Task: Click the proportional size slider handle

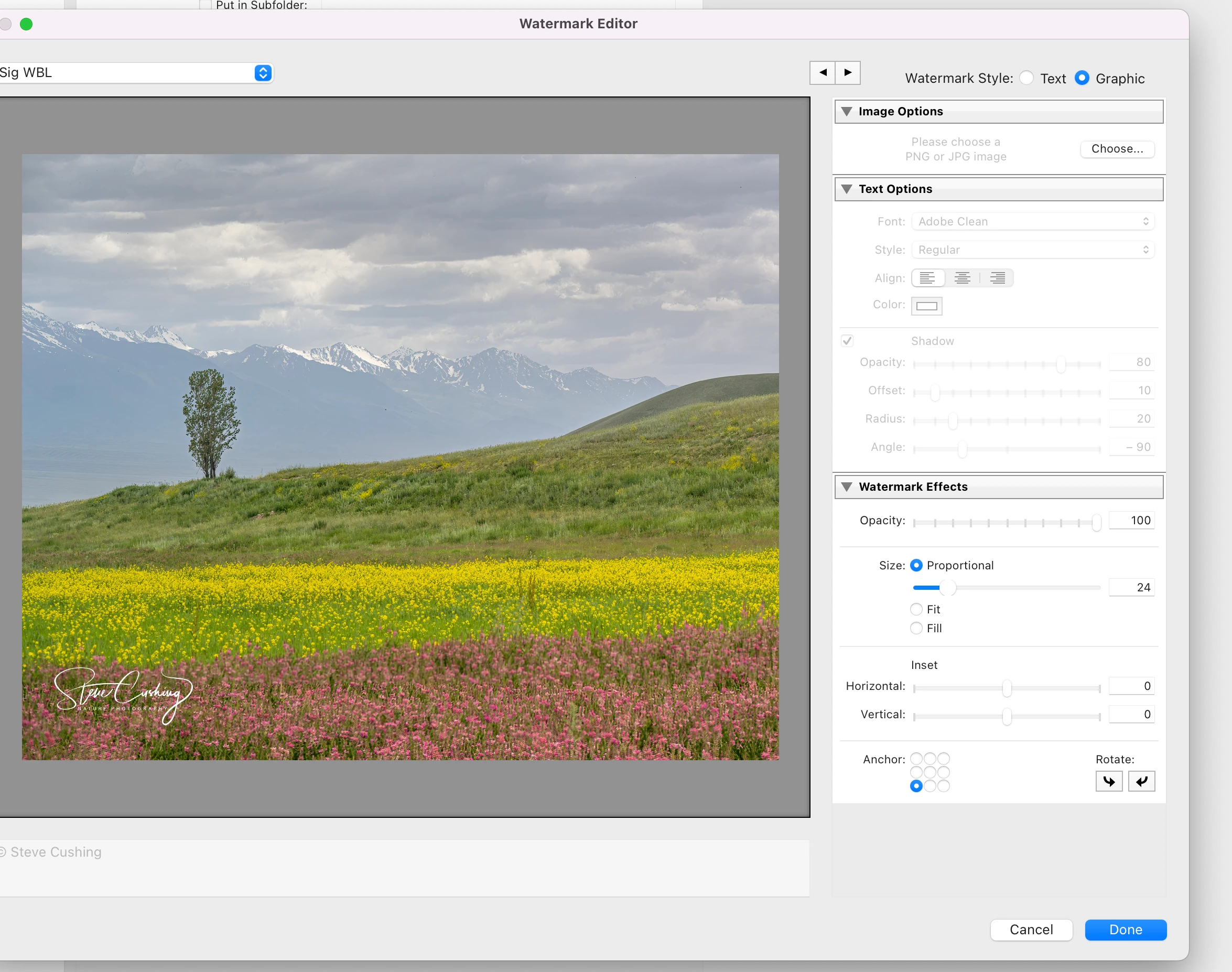Action: point(948,587)
